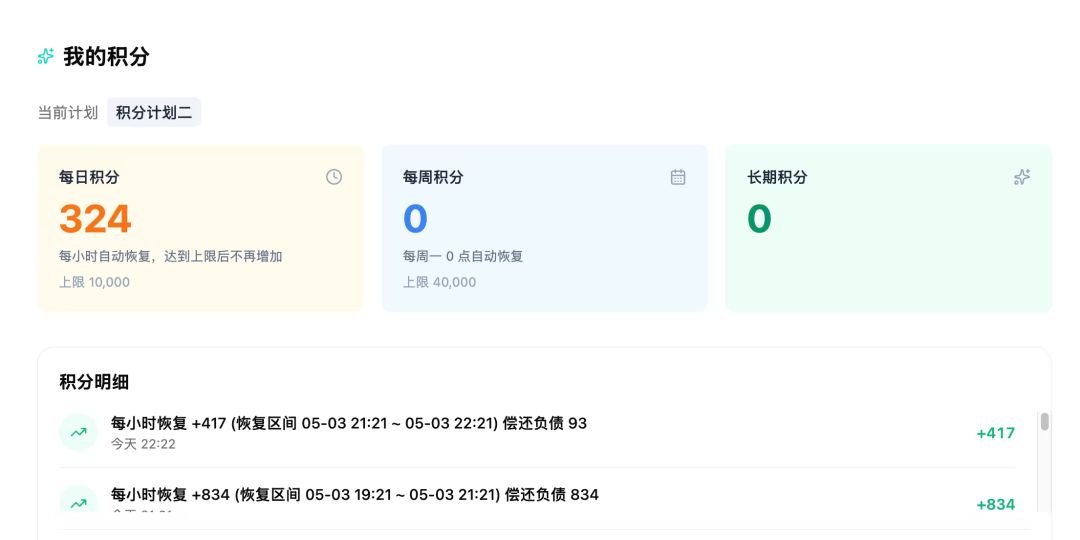
Task: Click the sparkle icon on 长期积分 card
Action: [1022, 177]
